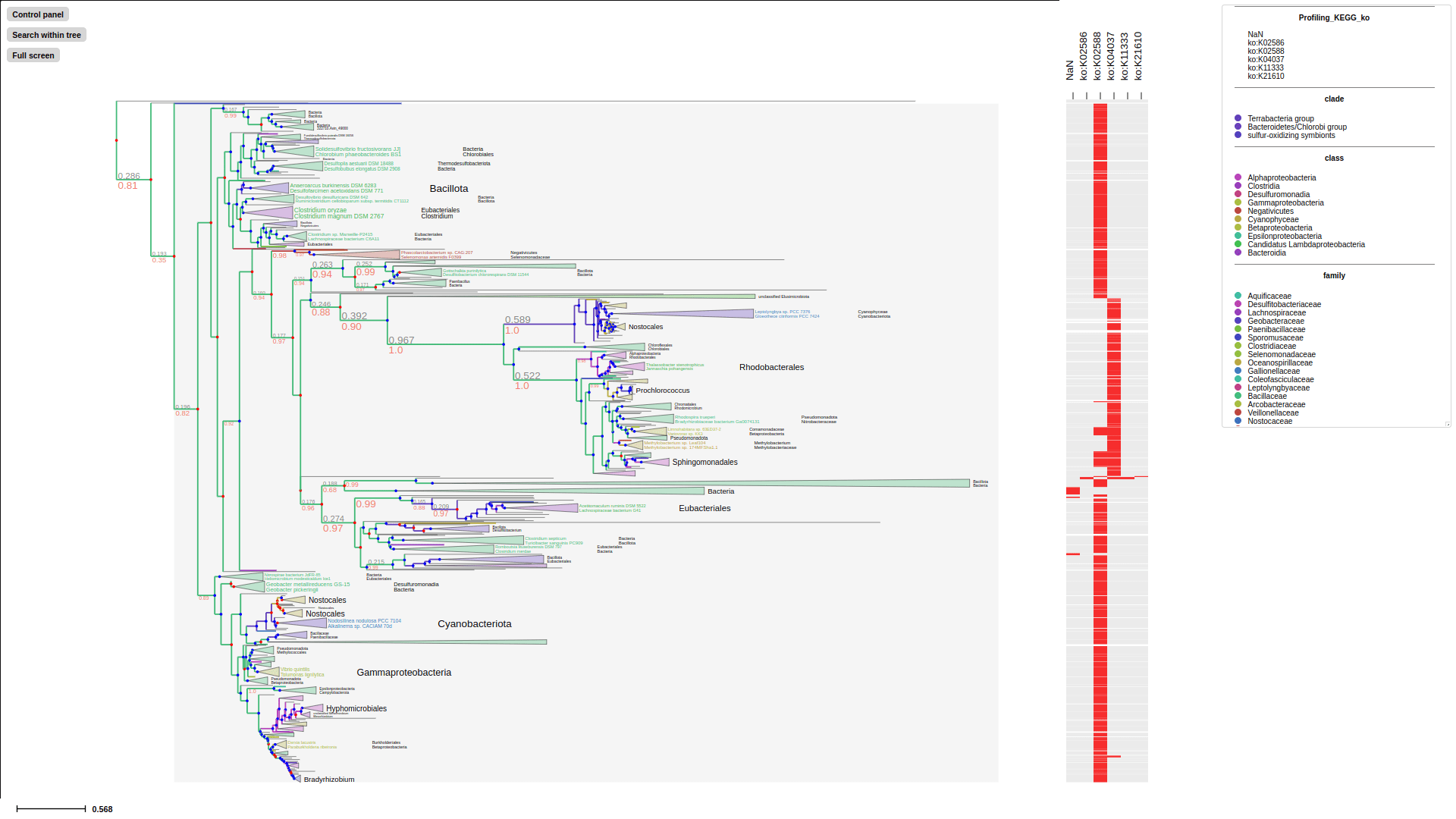Click the Candidatus Lambdaproteobacteria color dot
The image size is (1456, 819).
[1238, 244]
